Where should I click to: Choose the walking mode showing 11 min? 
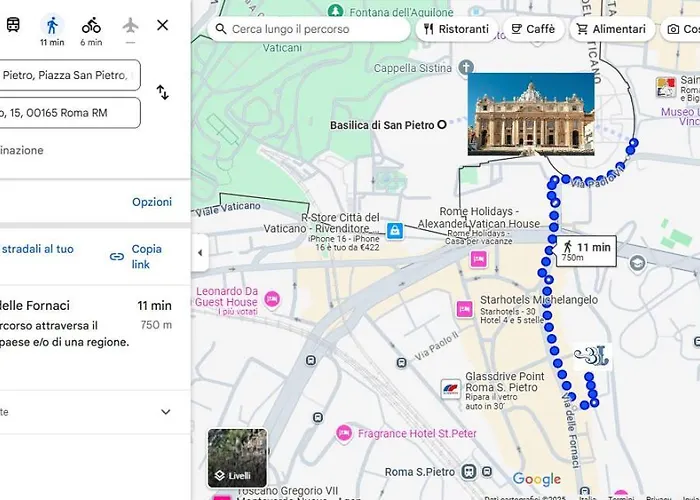(x=52, y=30)
